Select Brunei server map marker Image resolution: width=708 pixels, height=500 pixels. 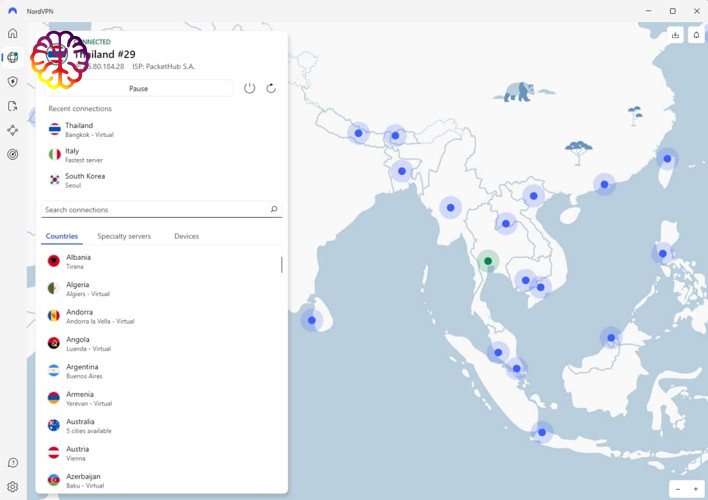pos(611,338)
